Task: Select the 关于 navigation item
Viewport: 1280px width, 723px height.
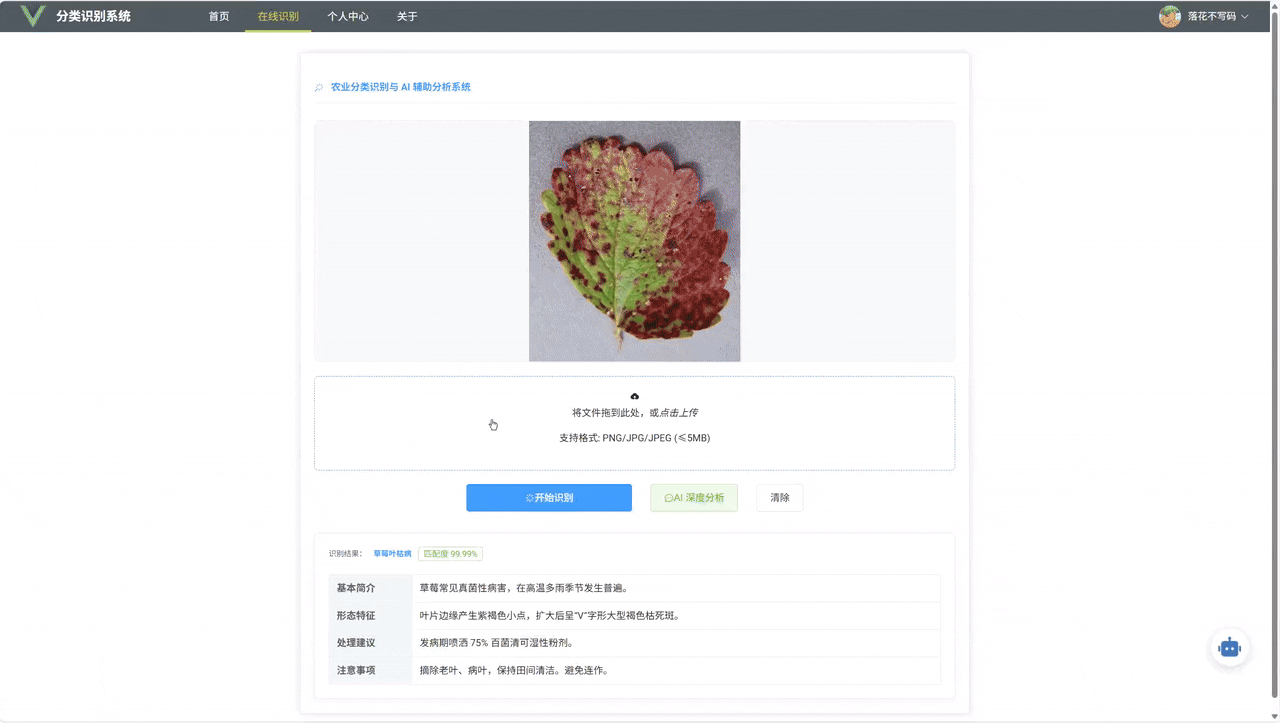Action: 407,16
